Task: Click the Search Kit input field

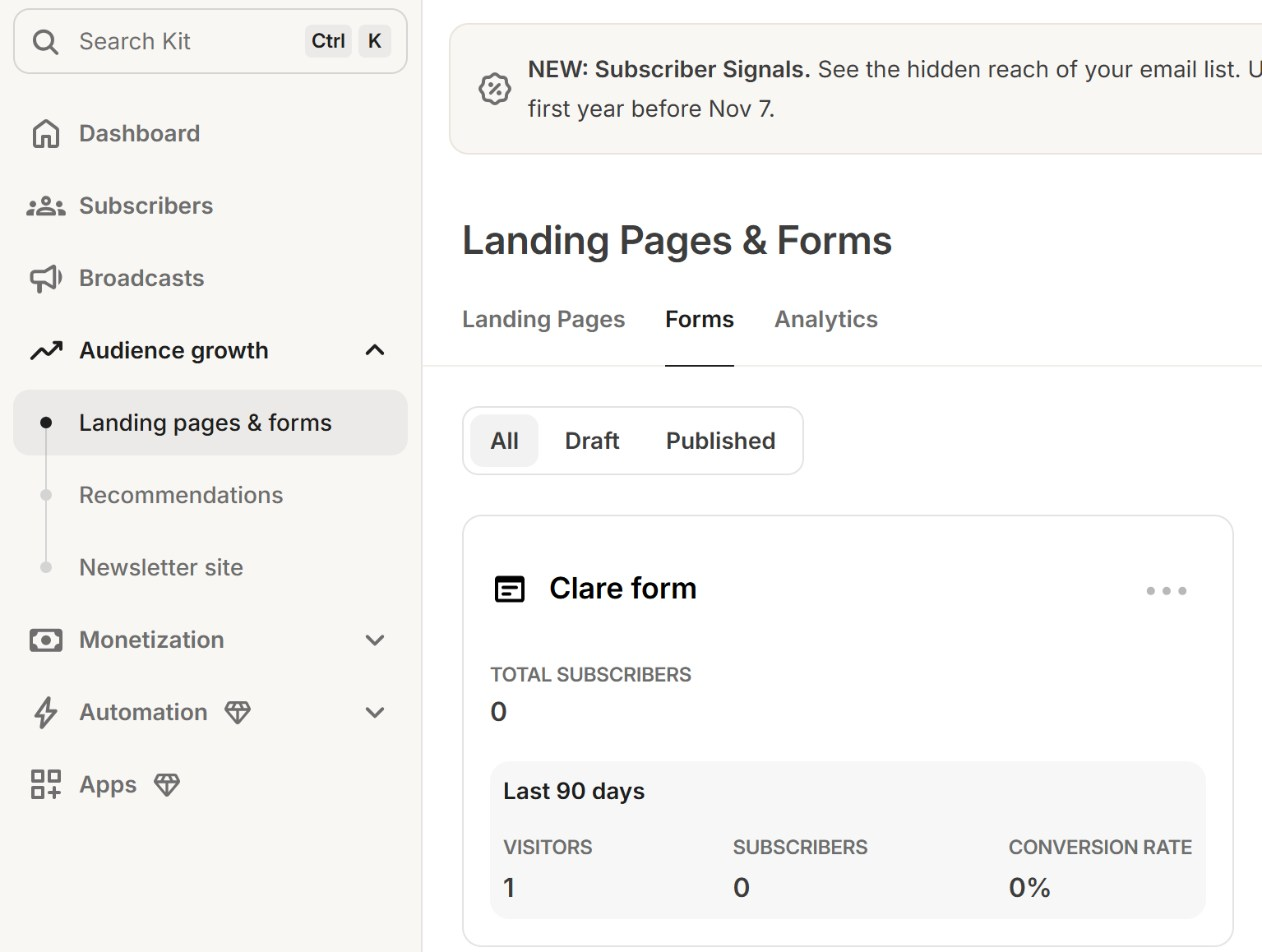Action: click(210, 42)
